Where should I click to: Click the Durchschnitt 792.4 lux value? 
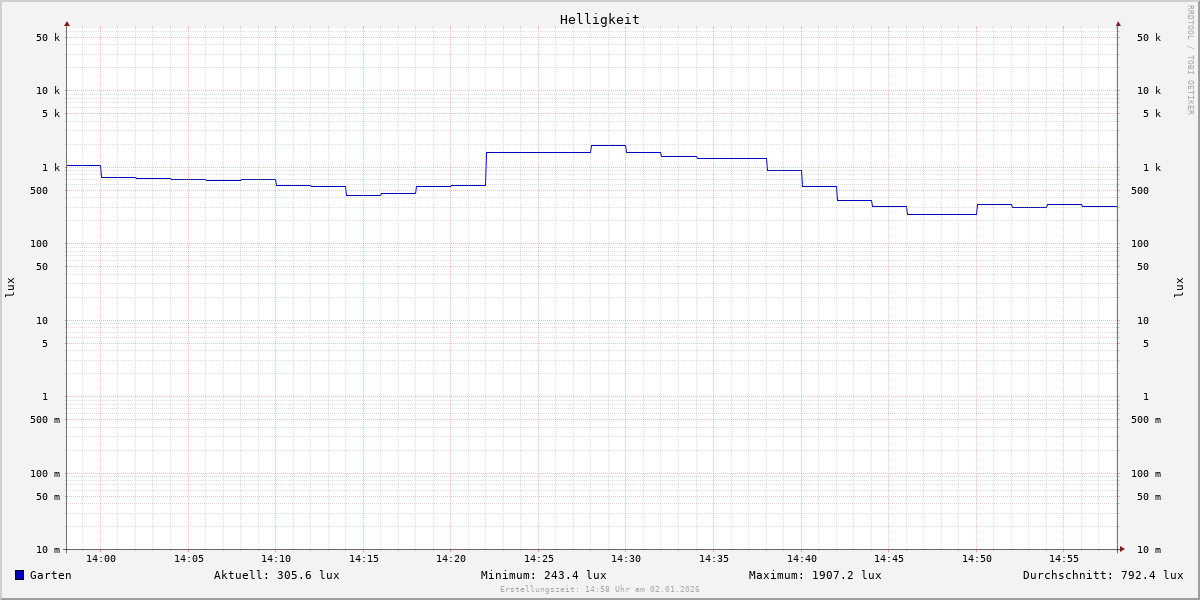coord(1102,575)
